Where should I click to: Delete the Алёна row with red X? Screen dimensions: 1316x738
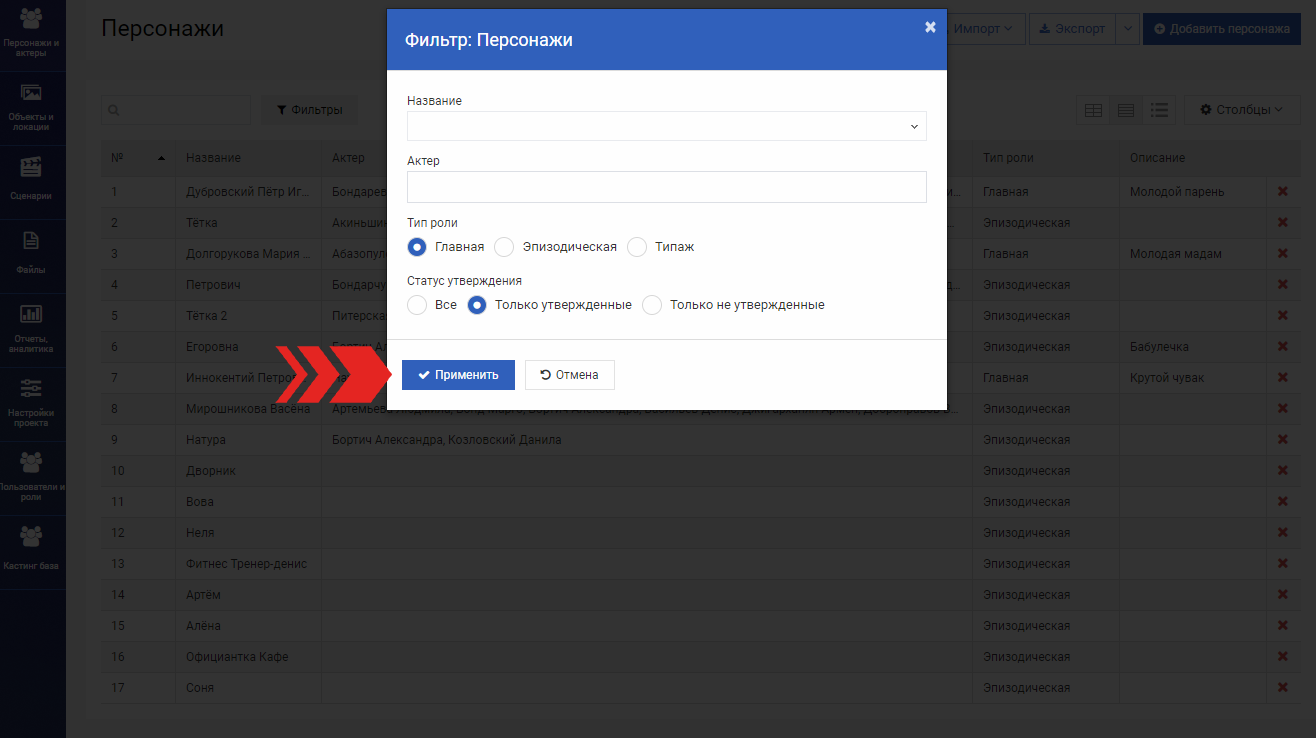click(x=1283, y=625)
